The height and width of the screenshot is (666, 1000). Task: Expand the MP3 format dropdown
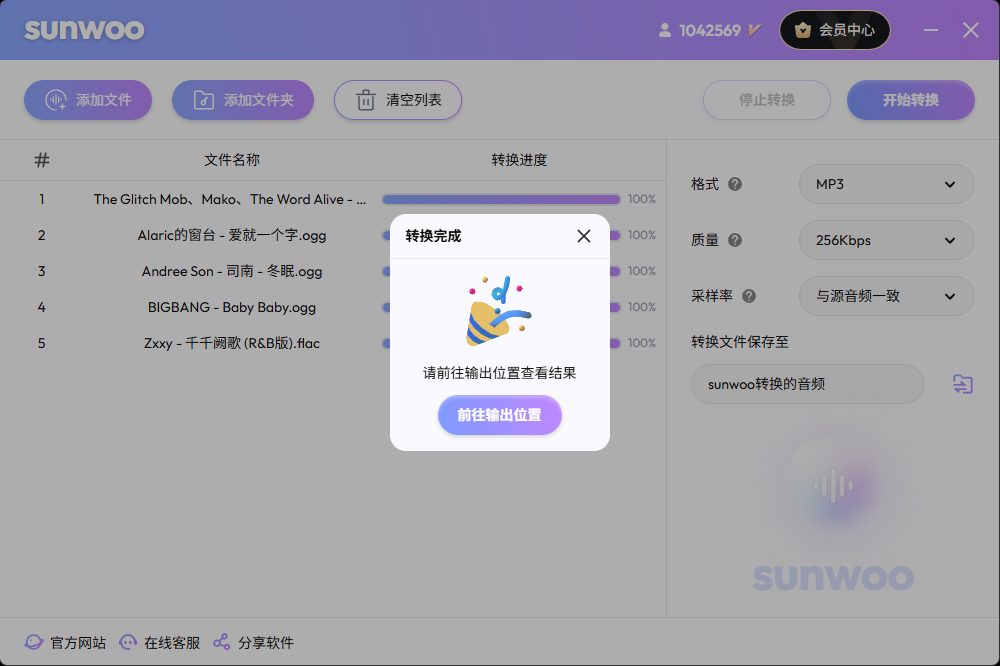[x=886, y=184]
